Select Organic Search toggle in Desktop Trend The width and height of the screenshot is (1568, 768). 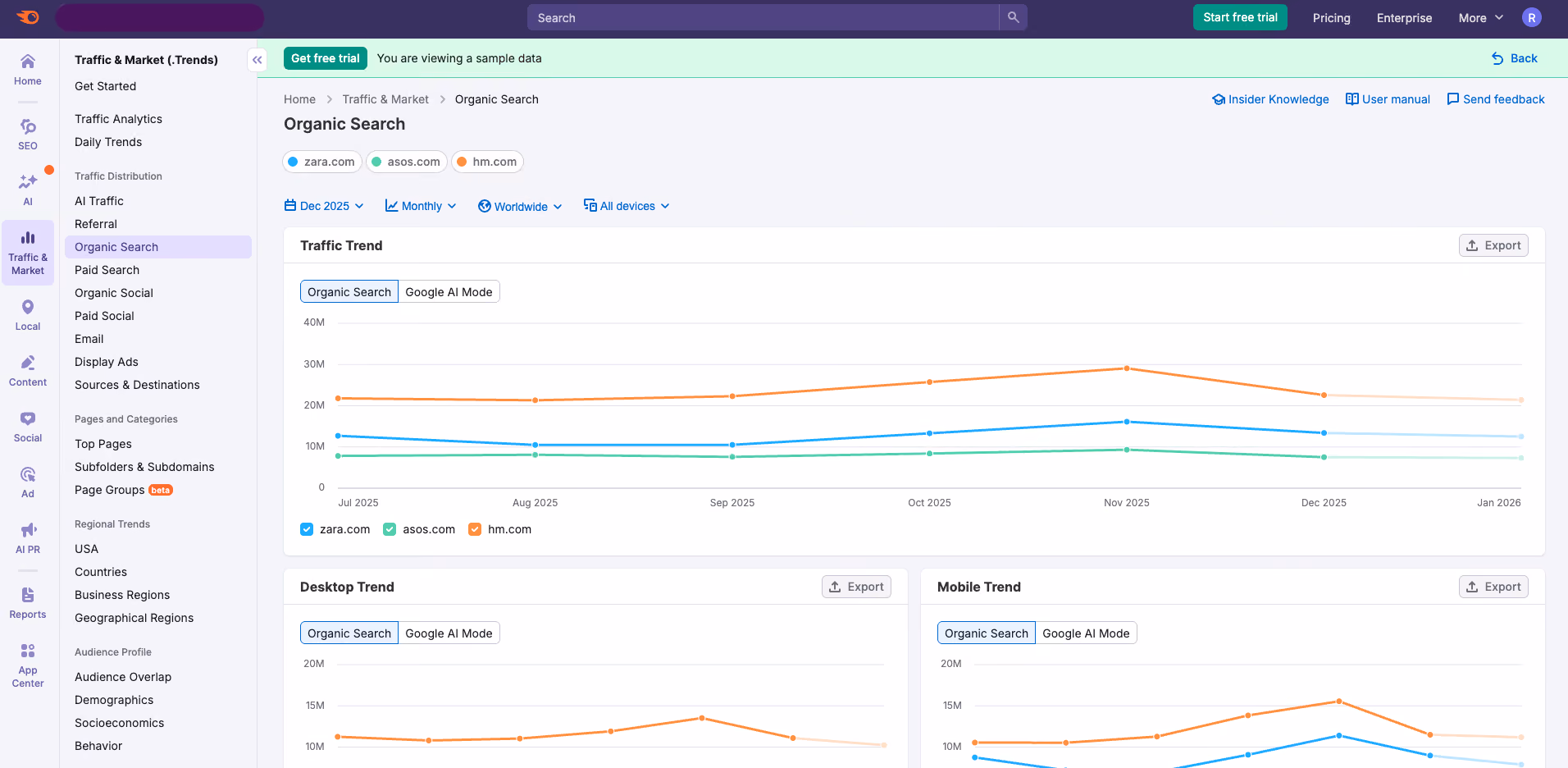point(349,633)
